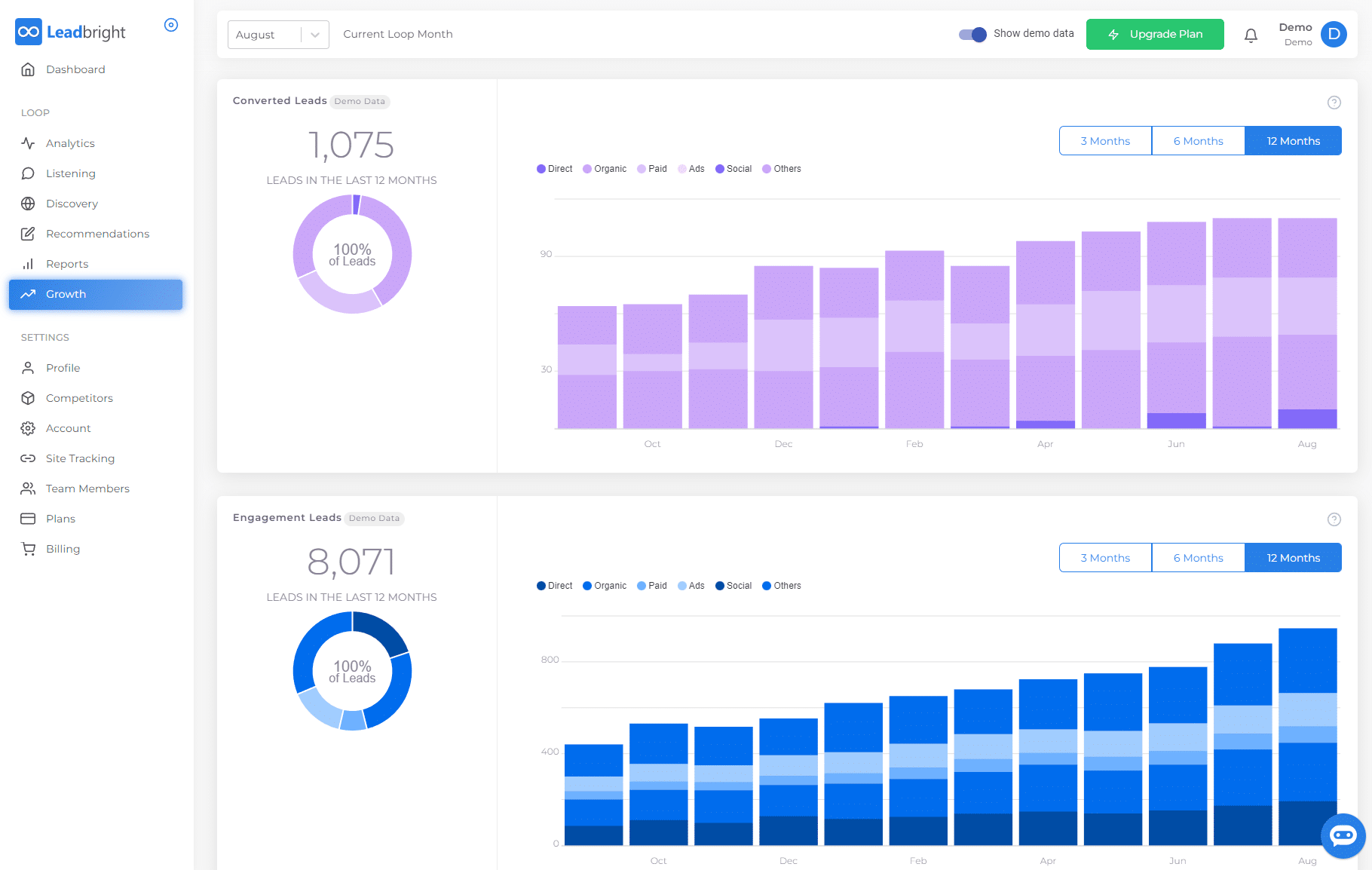Open the Billing settings page
This screenshot has width=1372, height=870.
pyautogui.click(x=63, y=549)
